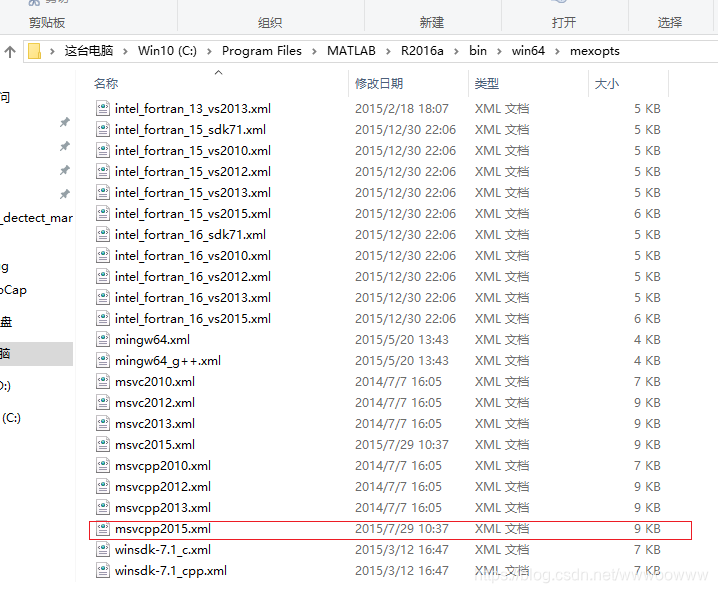718x593 pixels.
Task: Click file icon of intel_fortran_15_vs2015.xml
Action: point(103,214)
